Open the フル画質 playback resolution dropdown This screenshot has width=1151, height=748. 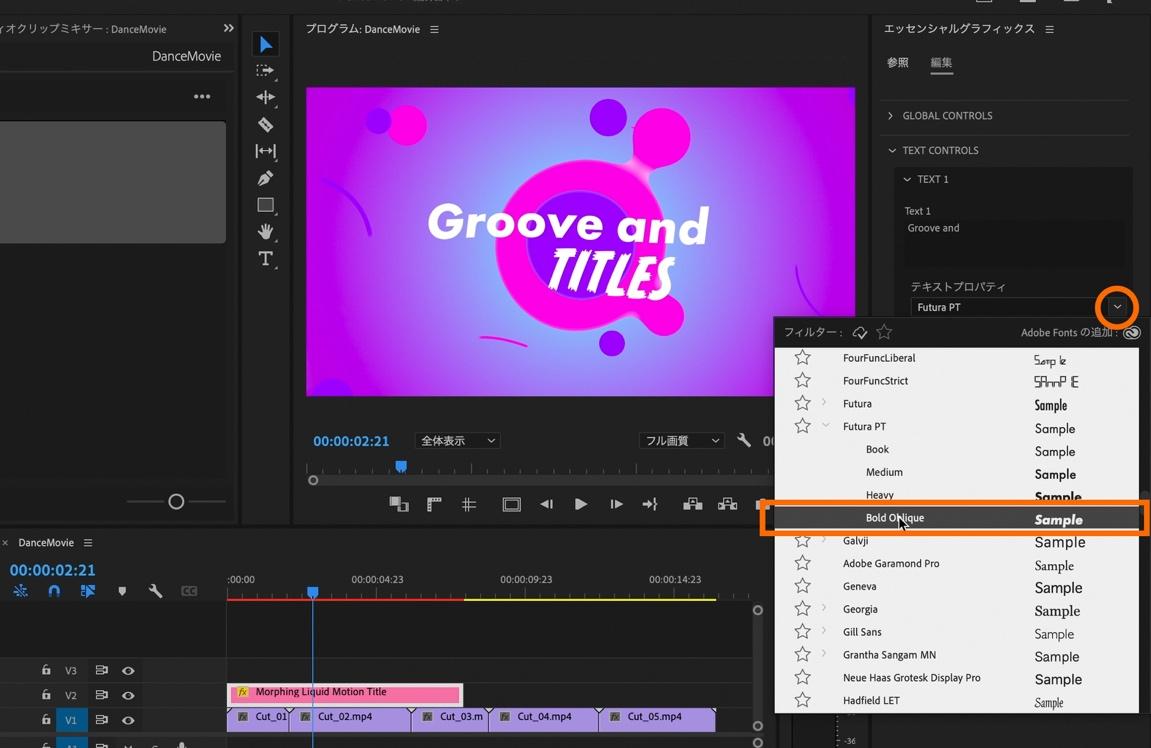(682, 441)
